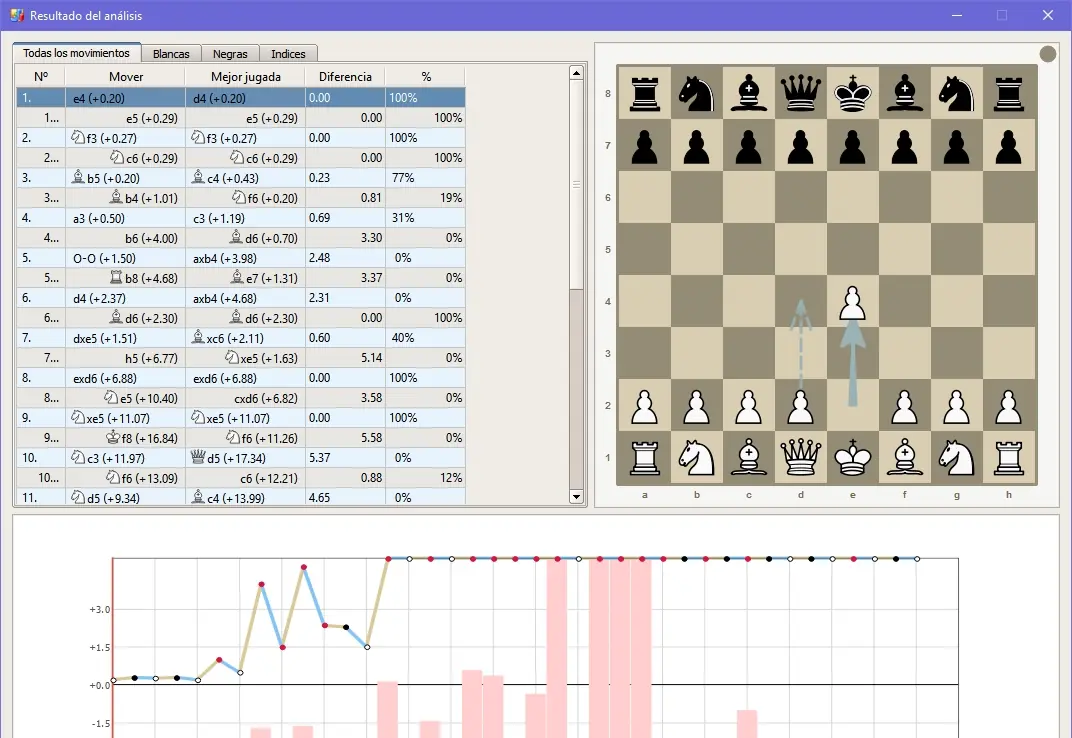Select the black rook on a8
This screenshot has width=1072, height=738.
coord(645,93)
